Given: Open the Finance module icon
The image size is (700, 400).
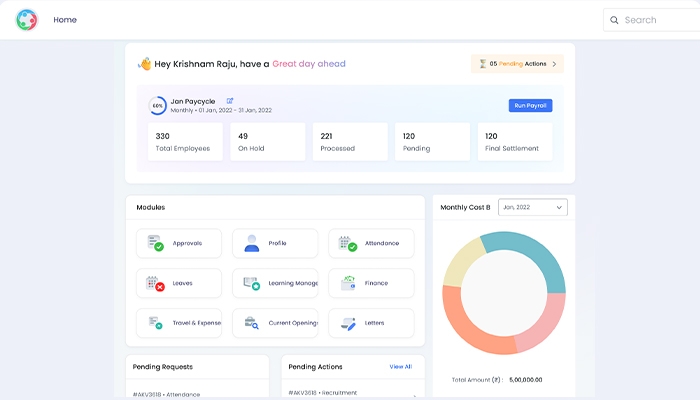Looking at the screenshot, I should click(x=347, y=283).
